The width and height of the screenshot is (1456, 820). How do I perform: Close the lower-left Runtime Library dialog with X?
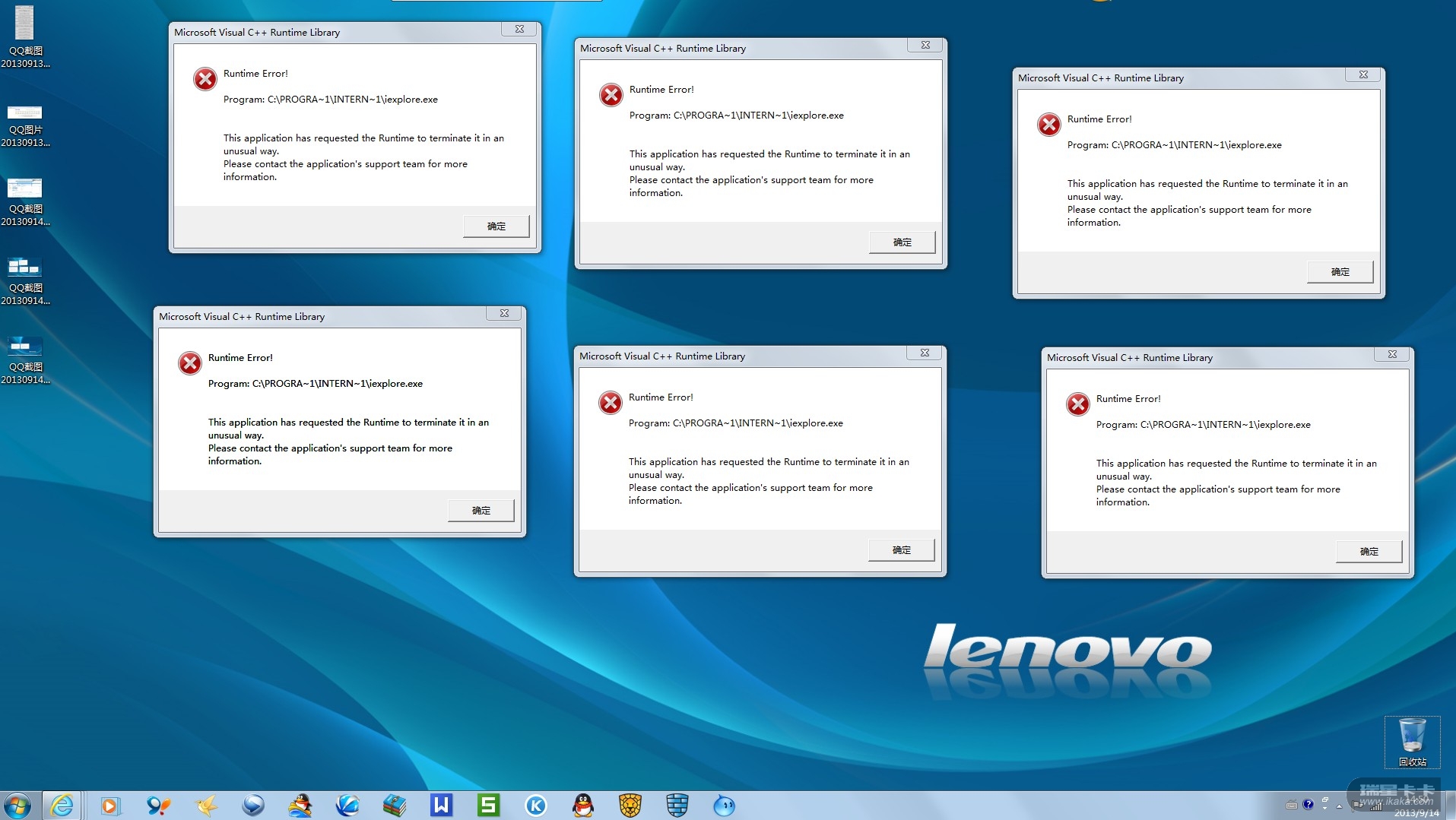505,313
